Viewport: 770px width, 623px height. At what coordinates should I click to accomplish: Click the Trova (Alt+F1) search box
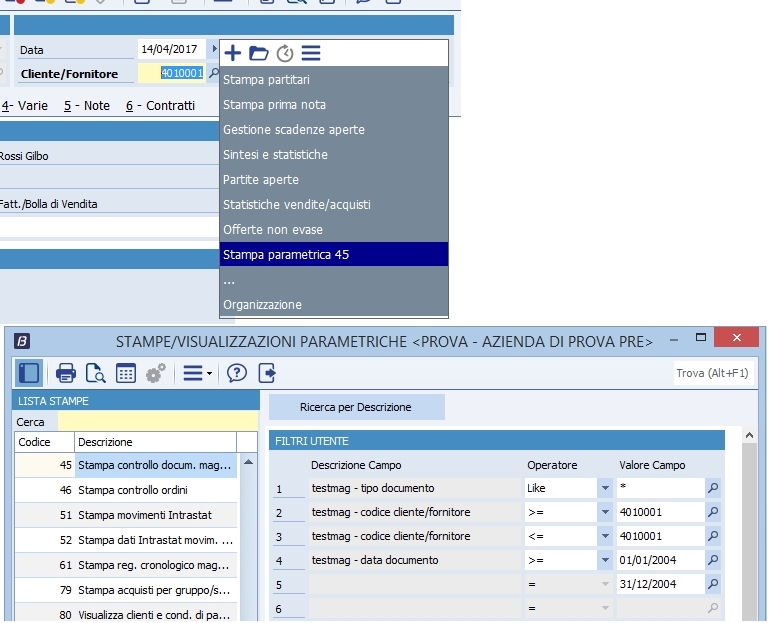click(714, 374)
